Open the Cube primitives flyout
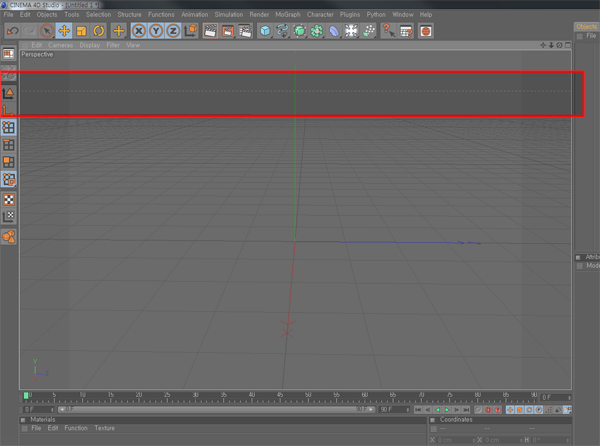The image size is (600, 446). coord(265,31)
